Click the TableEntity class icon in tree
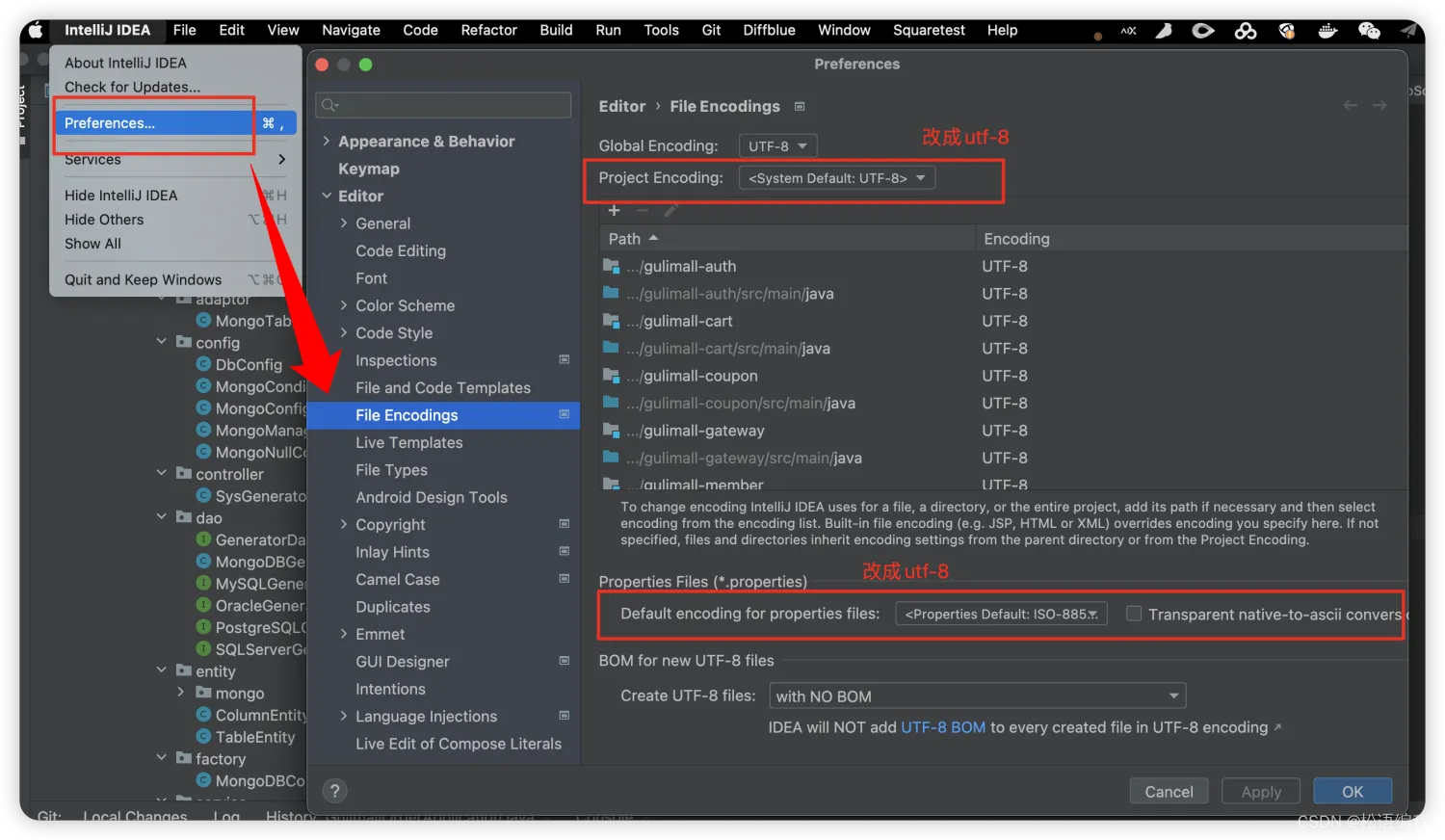This screenshot has height=840, width=1445. [203, 736]
